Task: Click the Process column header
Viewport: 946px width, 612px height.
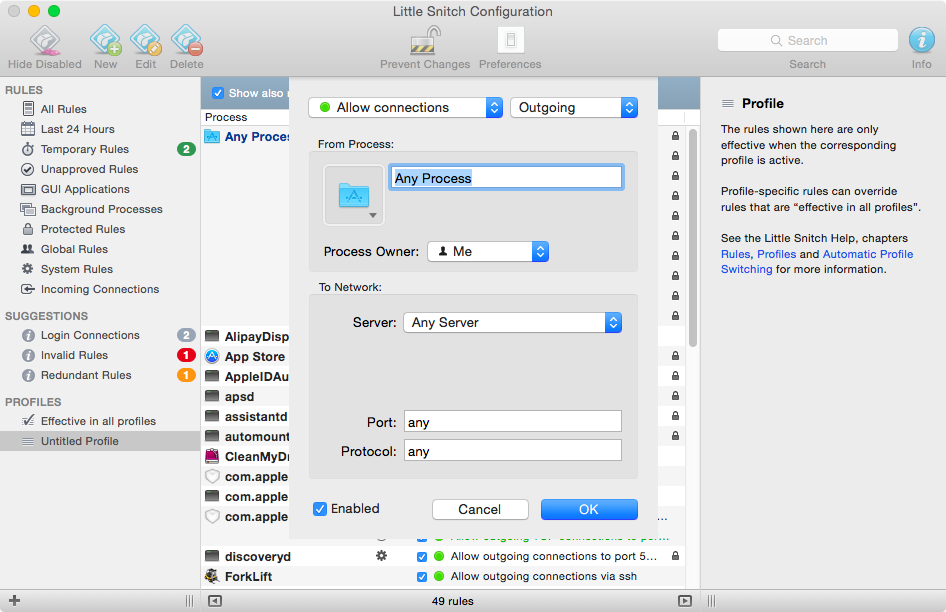Action: [x=226, y=117]
